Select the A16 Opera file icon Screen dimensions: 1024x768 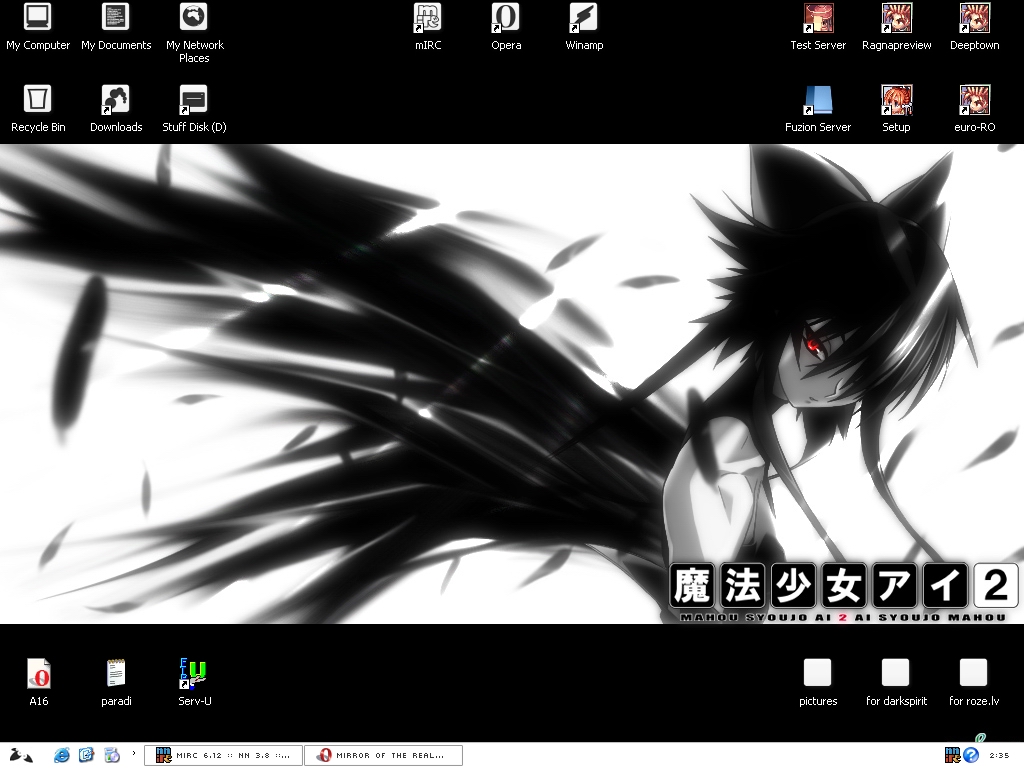[39, 673]
